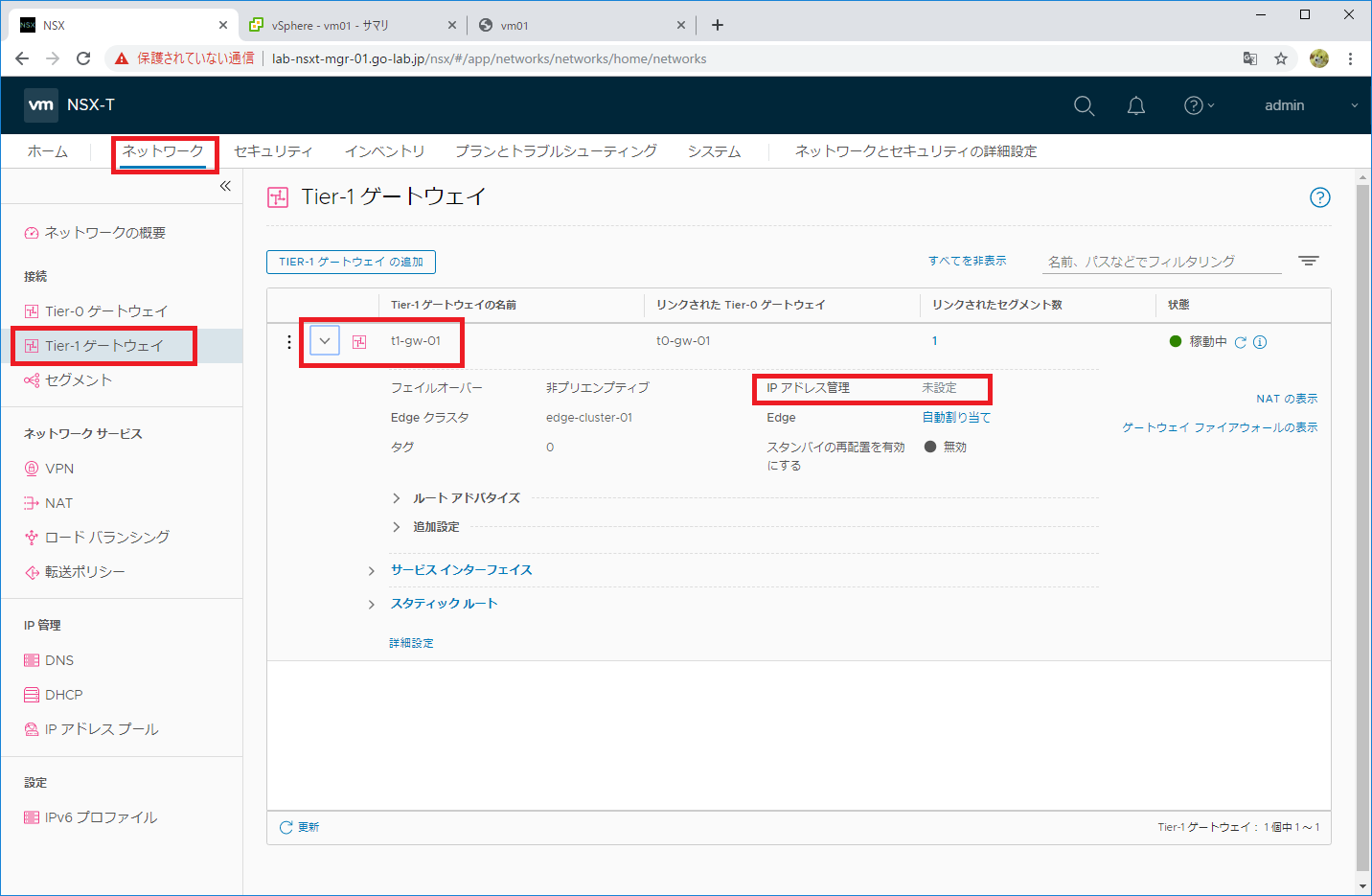Click status info icon next to 稼動中
The height and width of the screenshot is (896, 1372).
[x=1260, y=342]
